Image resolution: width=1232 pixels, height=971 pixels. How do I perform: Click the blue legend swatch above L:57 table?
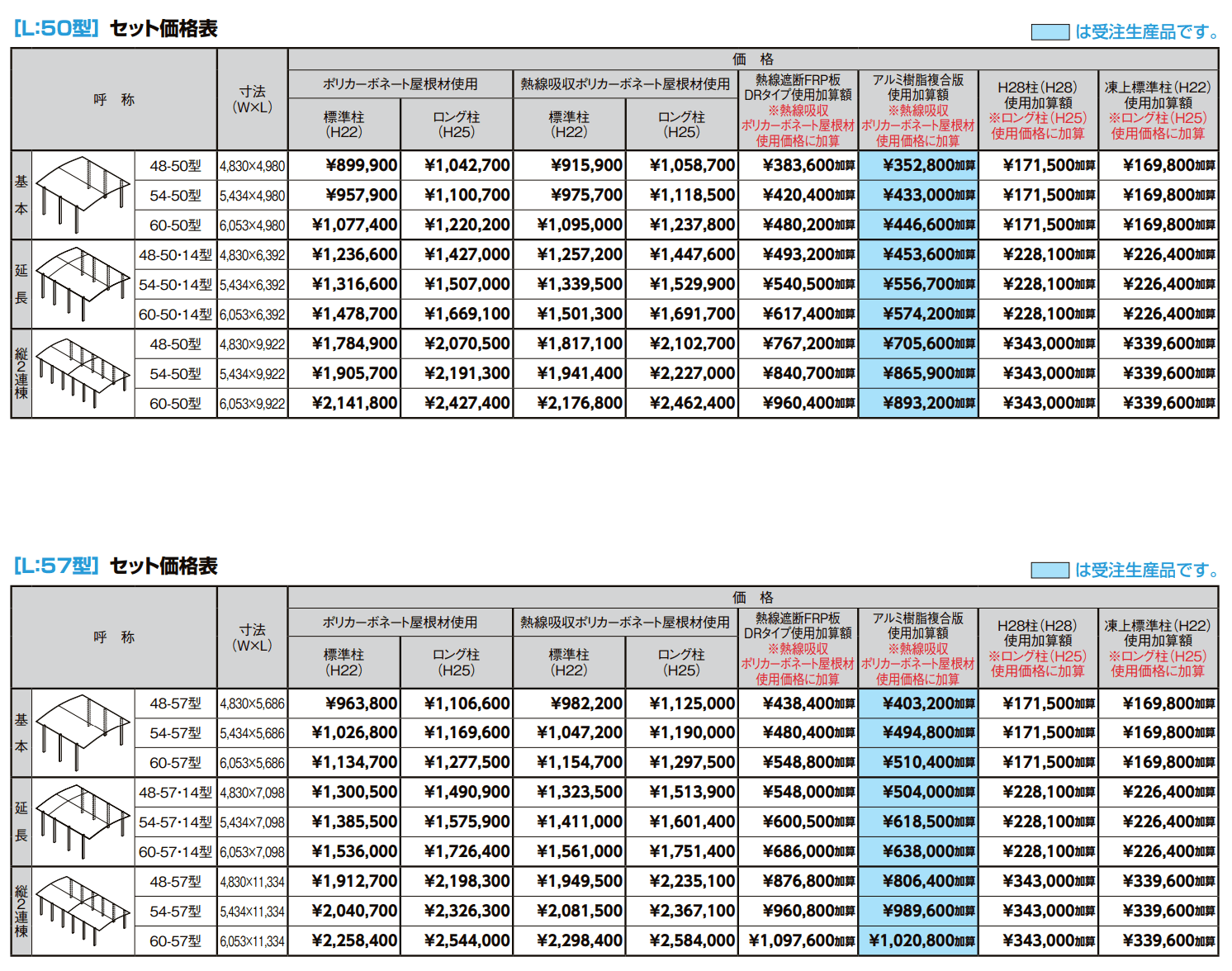pyautogui.click(x=1050, y=571)
